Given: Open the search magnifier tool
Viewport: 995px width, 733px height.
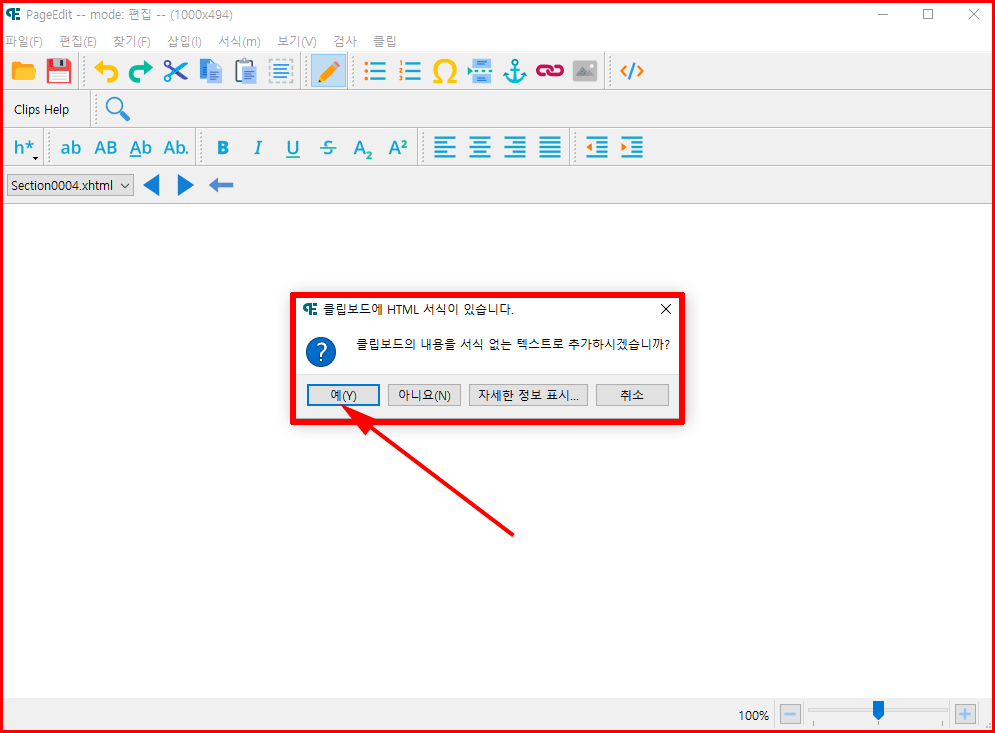Looking at the screenshot, I should pos(117,109).
